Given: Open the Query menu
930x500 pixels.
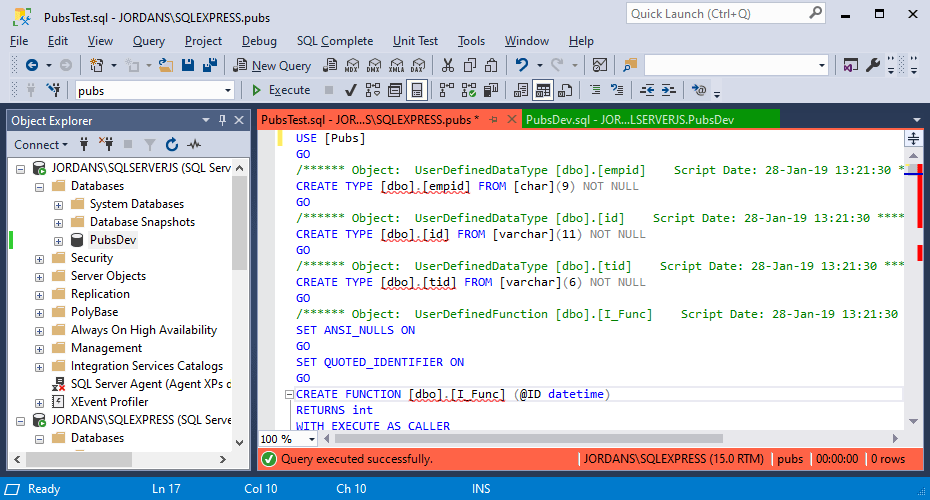Looking at the screenshot, I should pos(148,41).
